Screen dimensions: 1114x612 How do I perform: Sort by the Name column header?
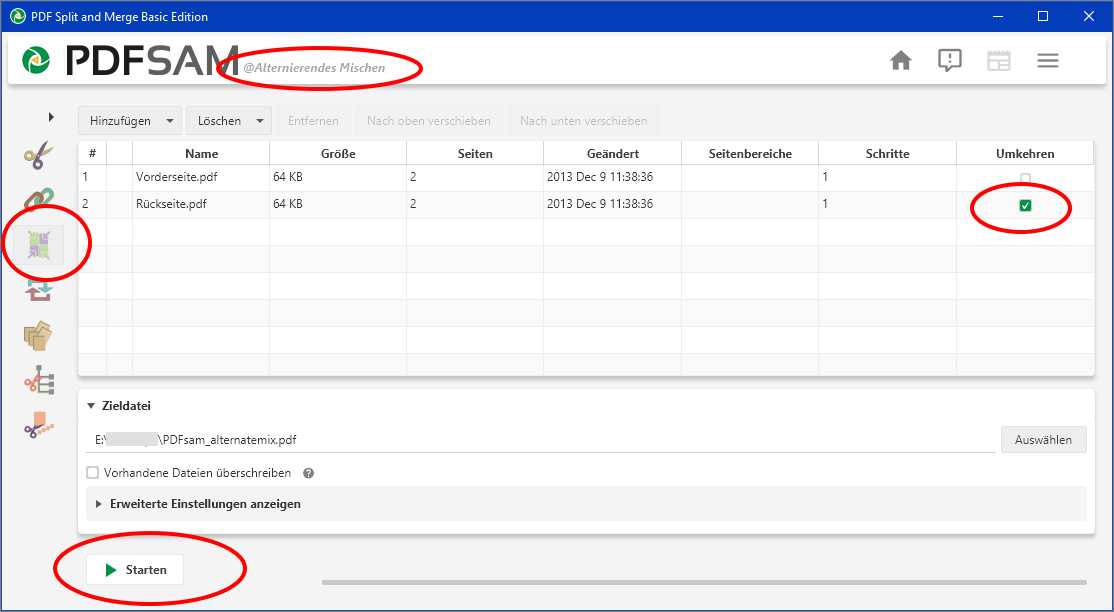[x=201, y=154]
